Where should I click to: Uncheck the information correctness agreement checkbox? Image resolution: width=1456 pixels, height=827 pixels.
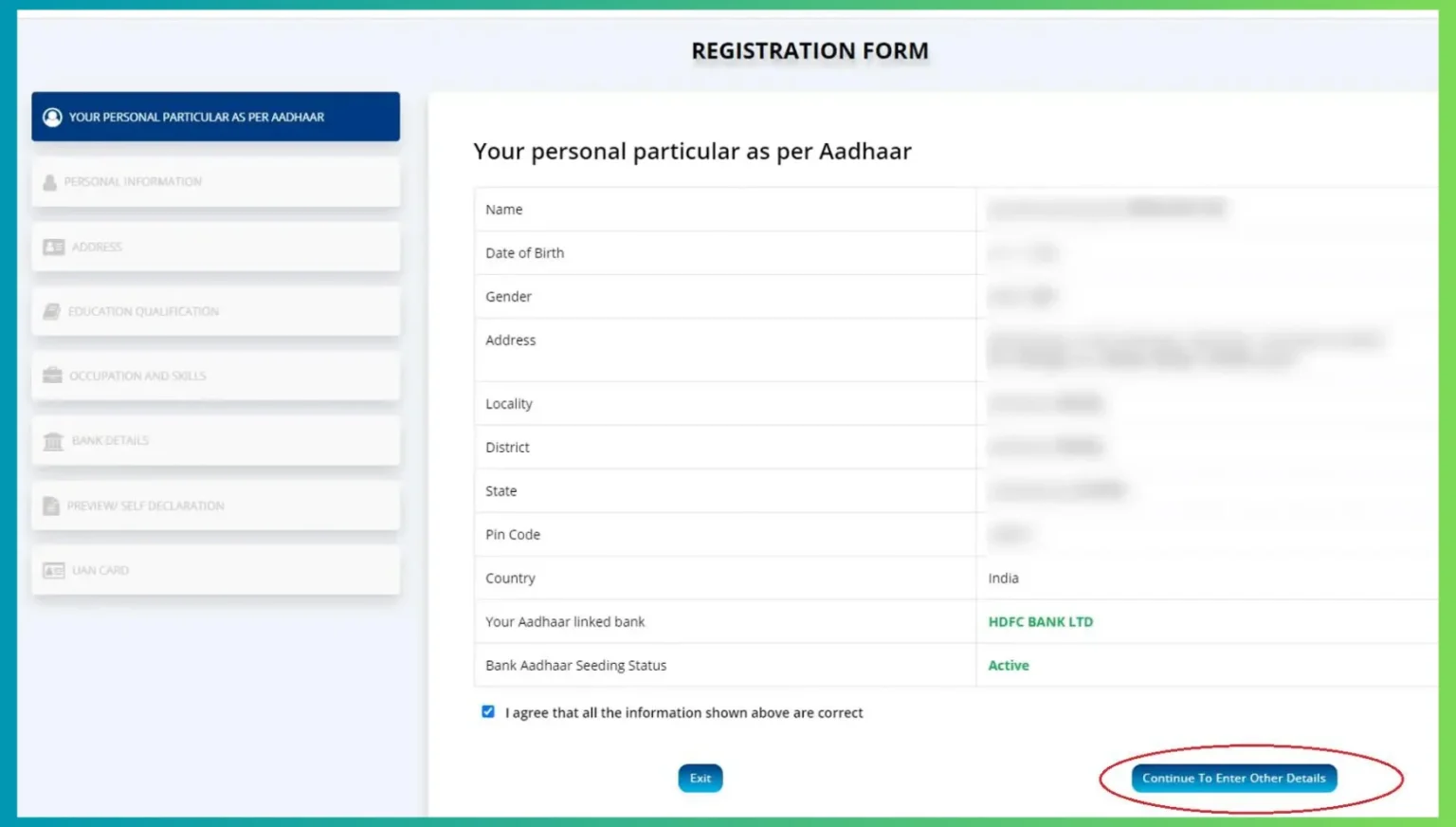click(x=488, y=711)
